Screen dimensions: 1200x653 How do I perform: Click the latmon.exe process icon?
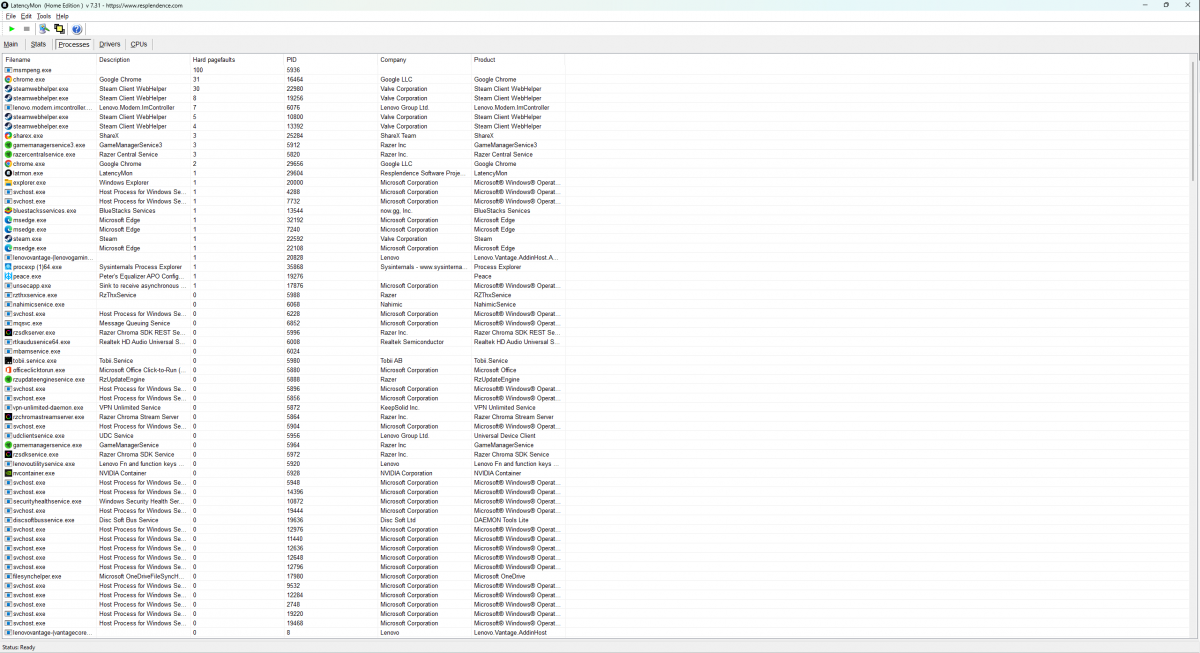coord(8,173)
